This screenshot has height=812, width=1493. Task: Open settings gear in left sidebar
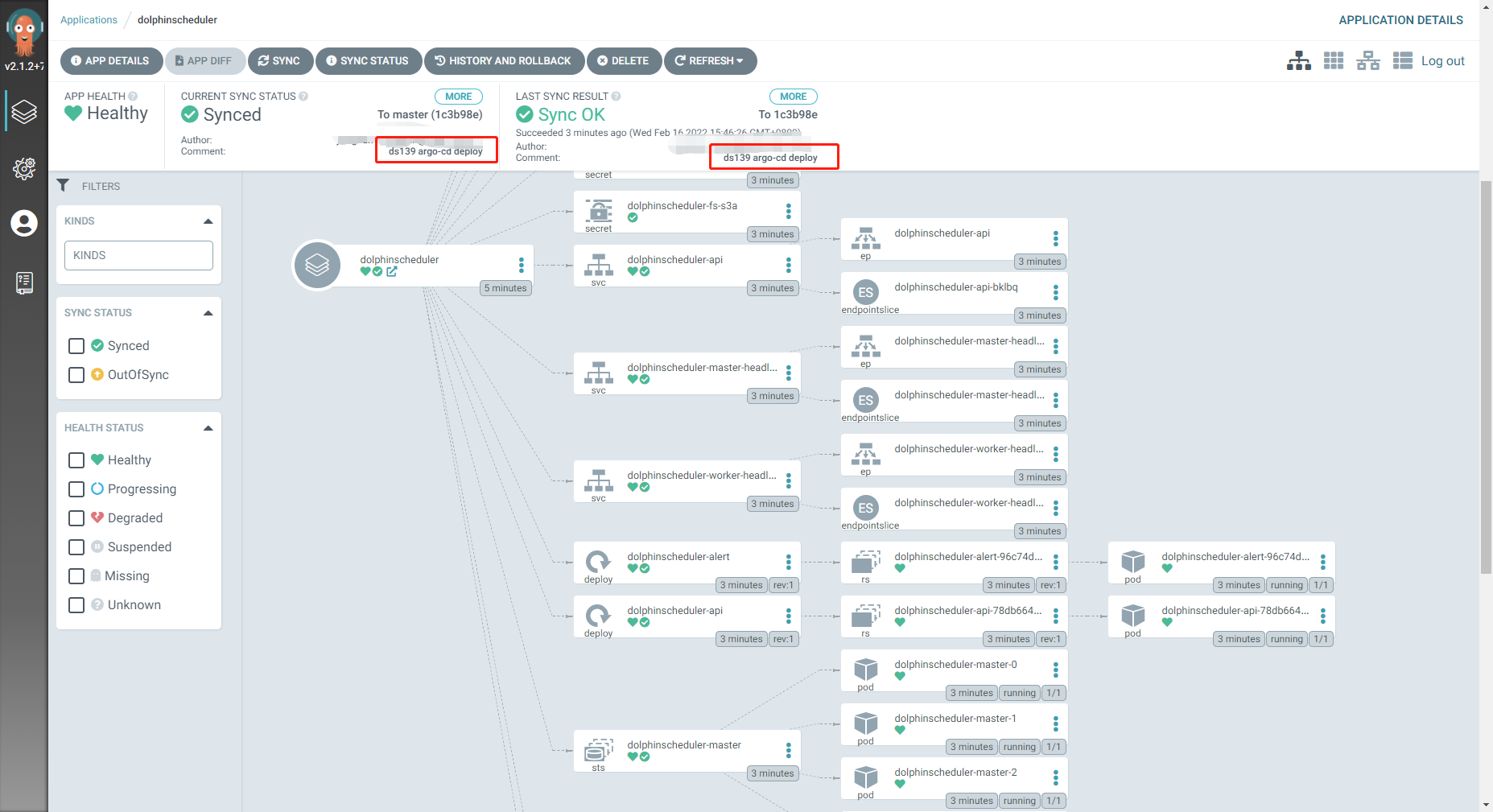(x=24, y=168)
